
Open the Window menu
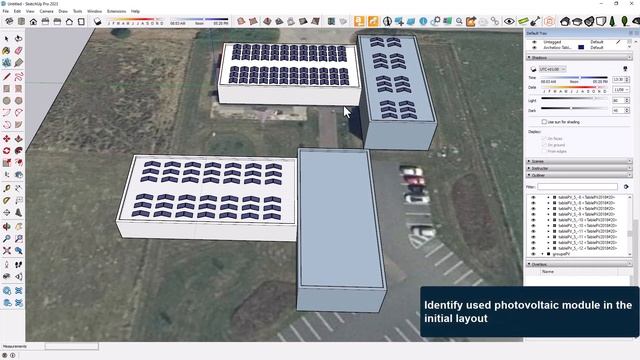(94, 11)
